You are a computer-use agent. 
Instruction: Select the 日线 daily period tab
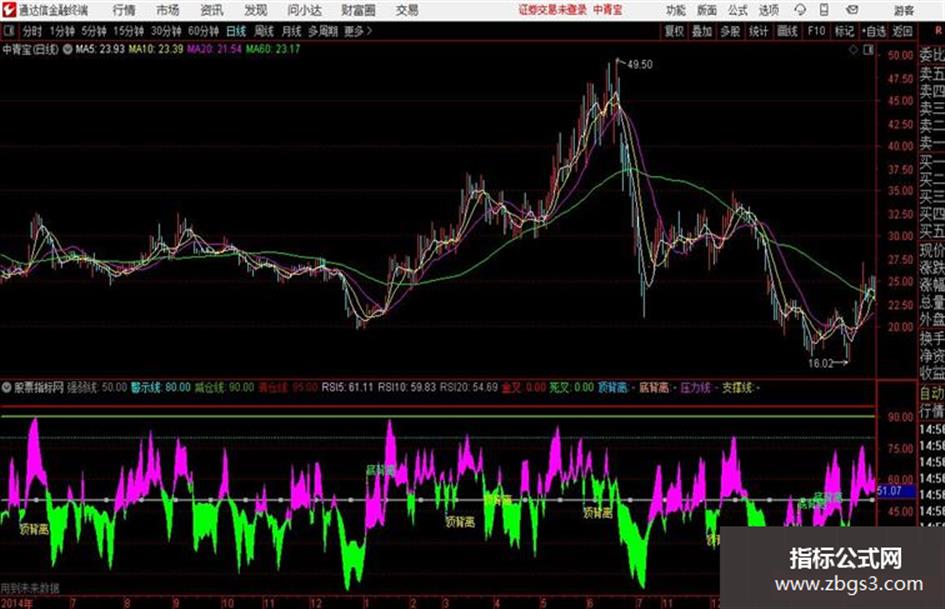pyautogui.click(x=236, y=31)
